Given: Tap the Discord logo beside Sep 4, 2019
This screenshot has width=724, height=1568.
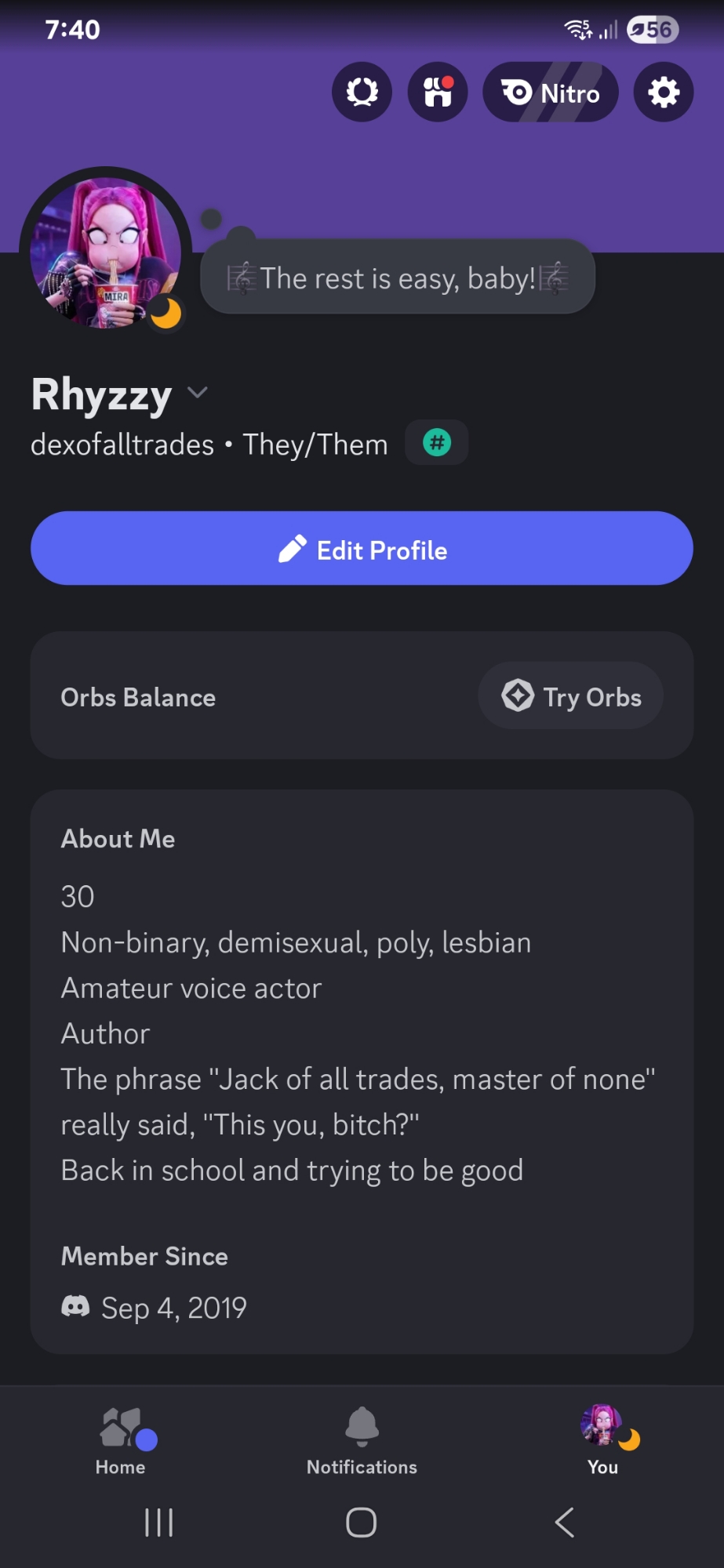Looking at the screenshot, I should coord(75,1306).
